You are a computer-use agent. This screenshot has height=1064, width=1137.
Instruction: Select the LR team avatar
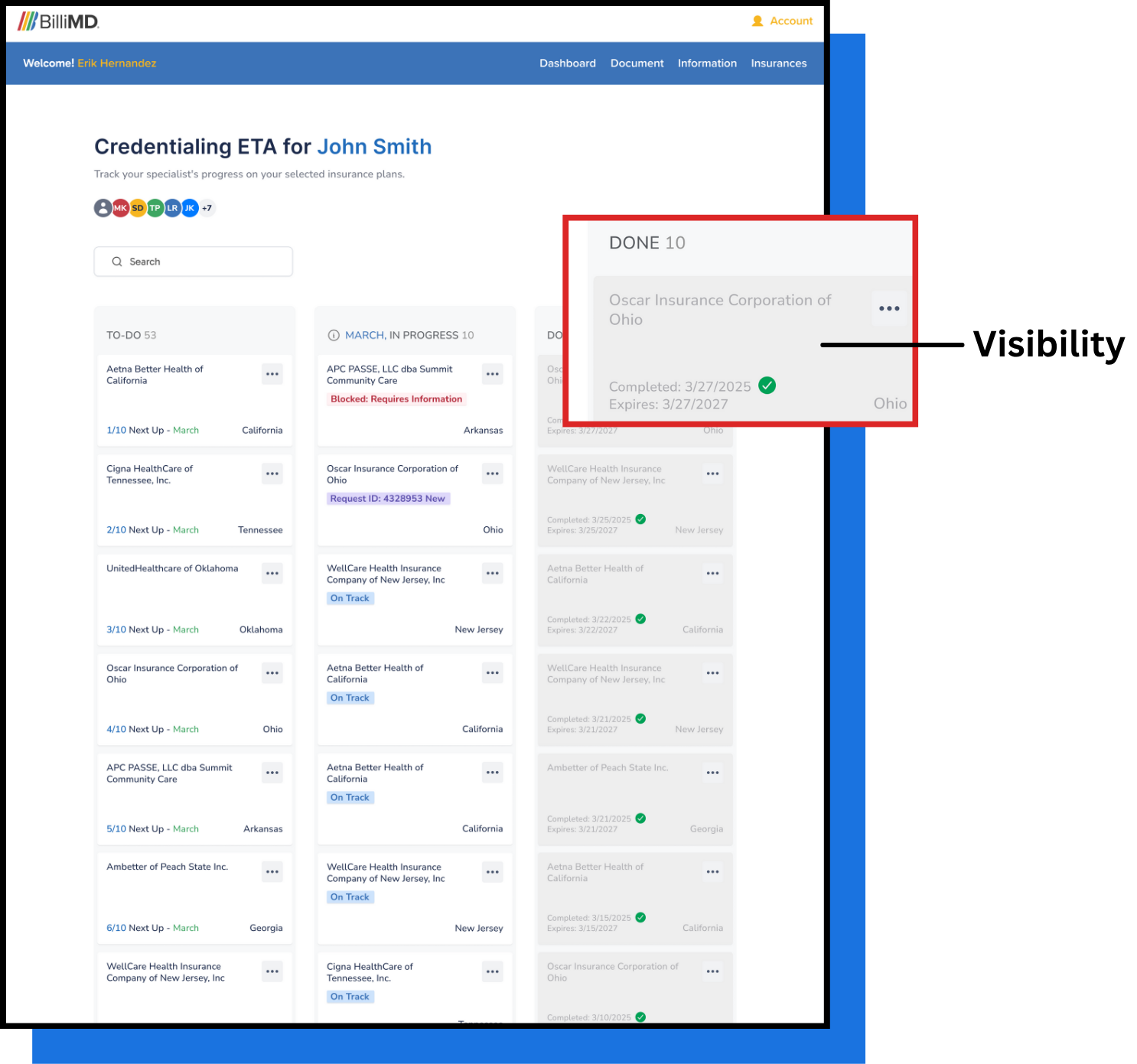point(172,208)
